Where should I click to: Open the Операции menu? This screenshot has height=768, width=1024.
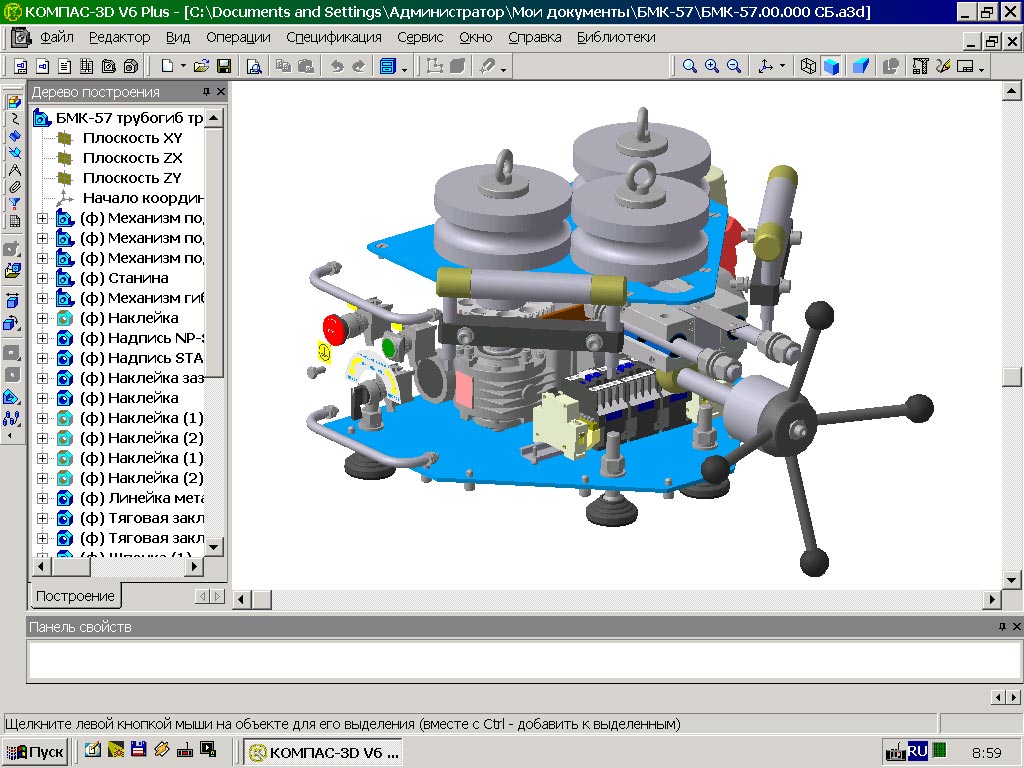[x=238, y=37]
